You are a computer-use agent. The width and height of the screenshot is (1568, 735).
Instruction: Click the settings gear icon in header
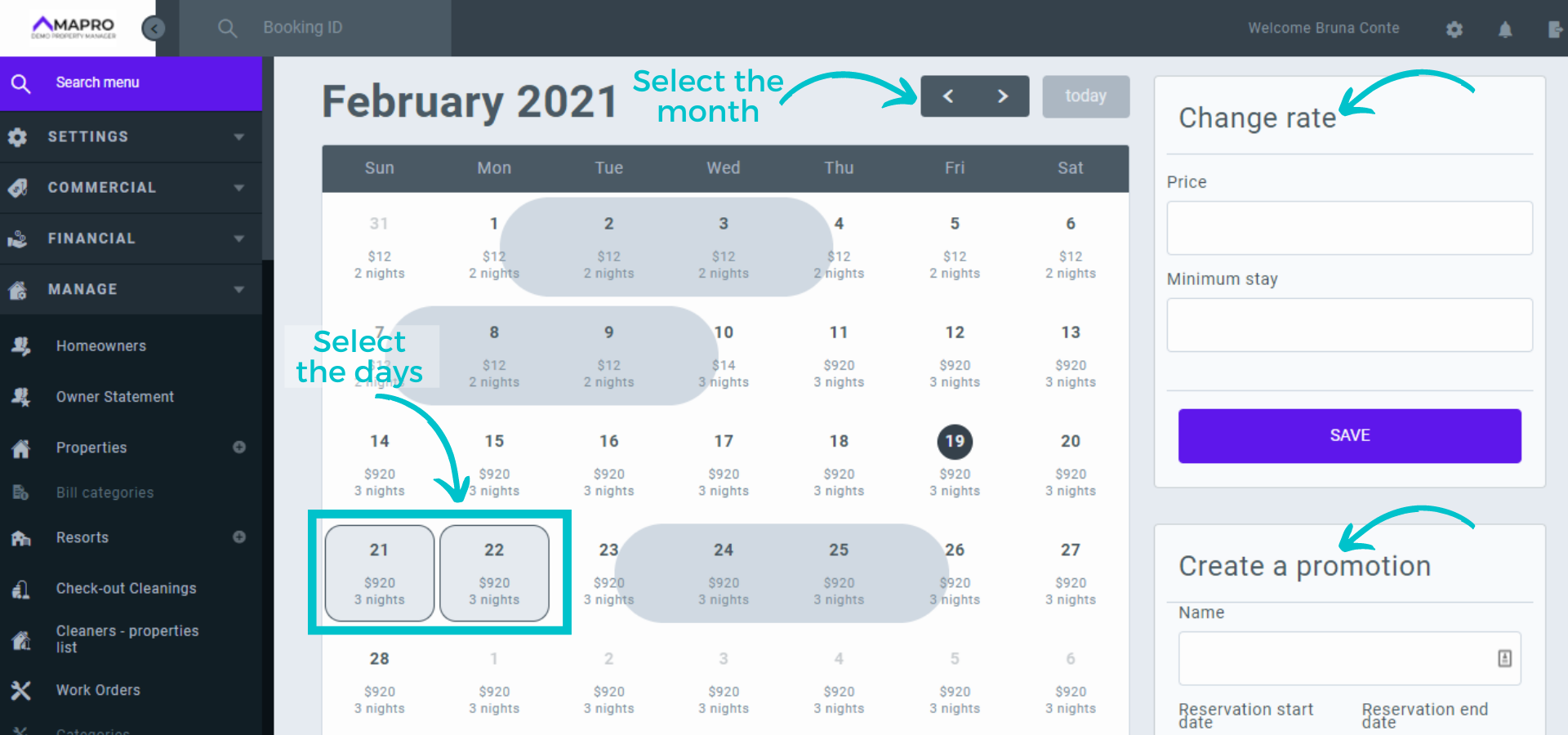click(x=1454, y=29)
